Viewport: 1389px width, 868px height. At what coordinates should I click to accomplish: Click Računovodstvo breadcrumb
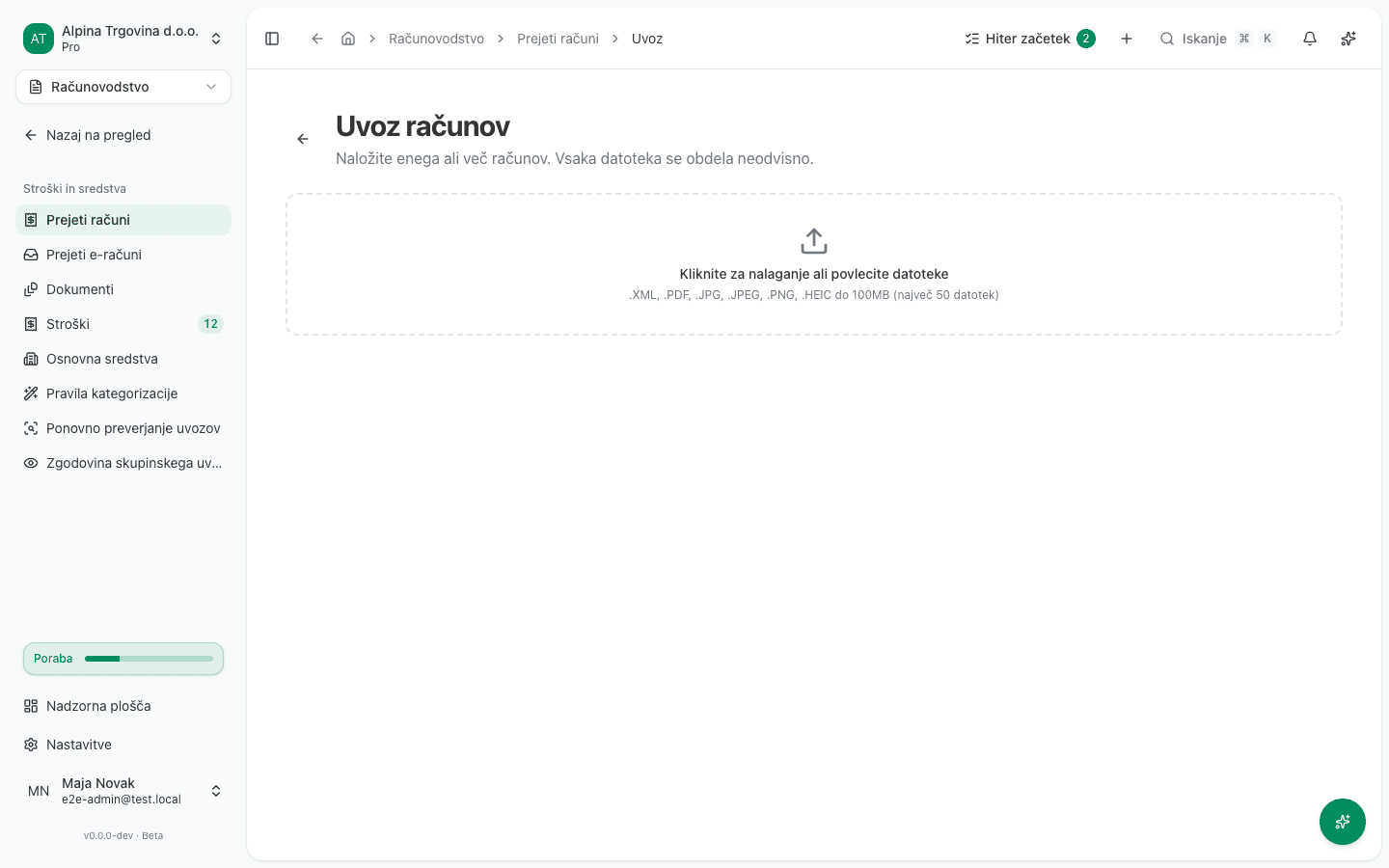click(436, 39)
